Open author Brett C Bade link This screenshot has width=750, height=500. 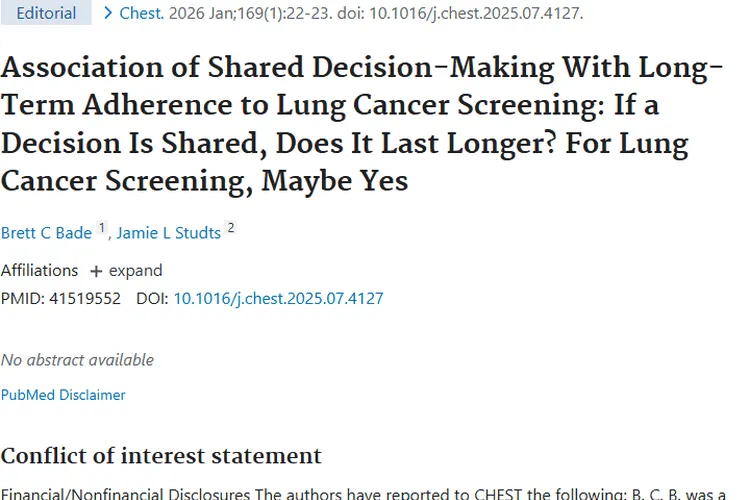click(46, 233)
